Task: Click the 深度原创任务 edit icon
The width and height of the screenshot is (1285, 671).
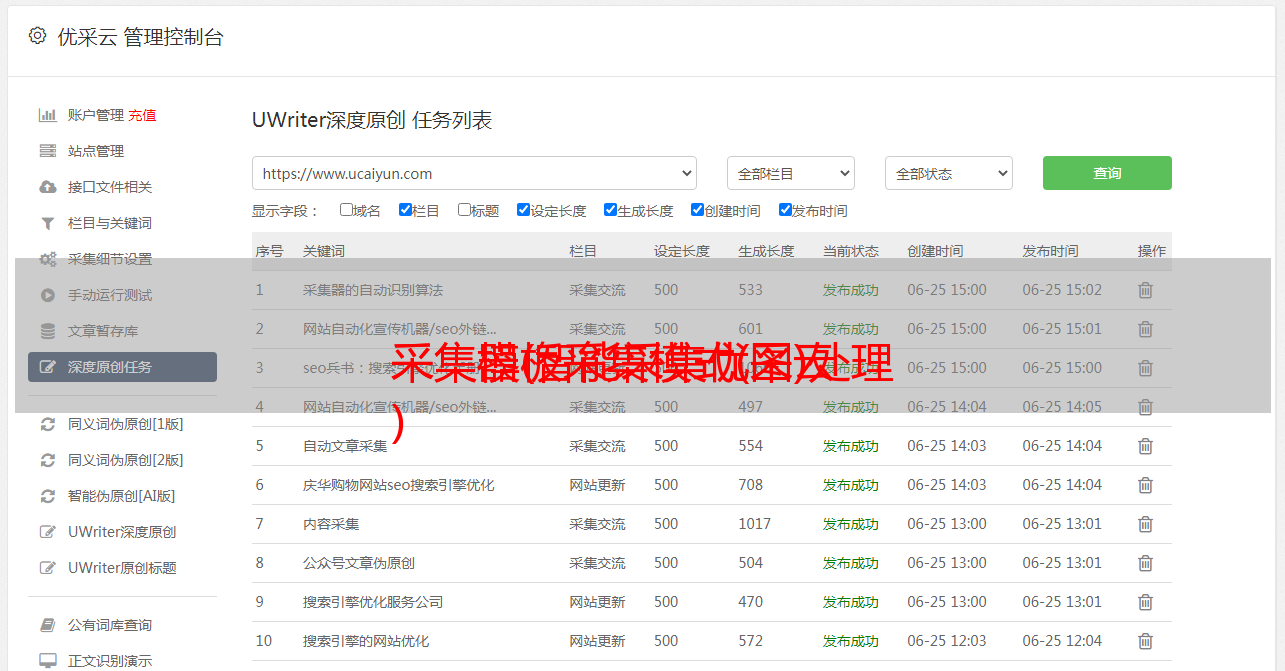Action: 47,367
